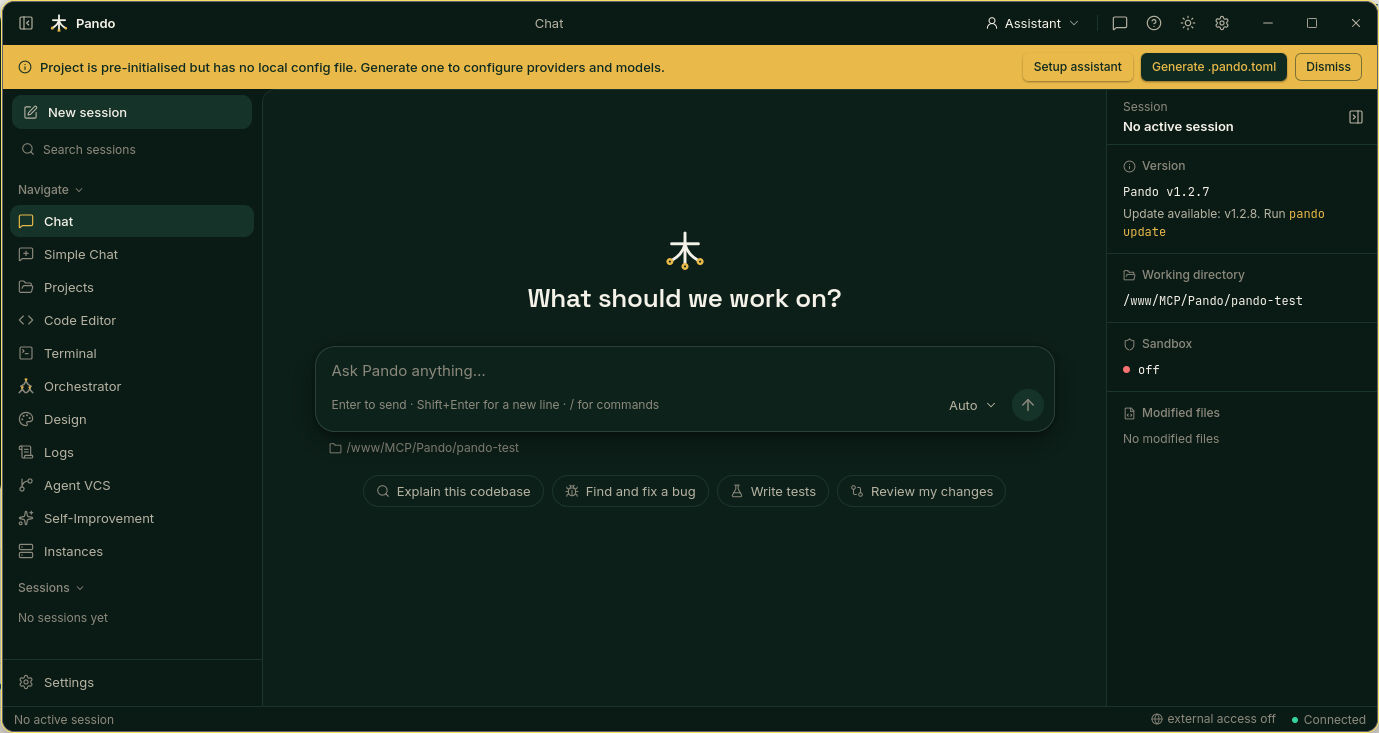Click the Version info icon
Viewport: 1379px width, 733px height.
[1129, 167]
